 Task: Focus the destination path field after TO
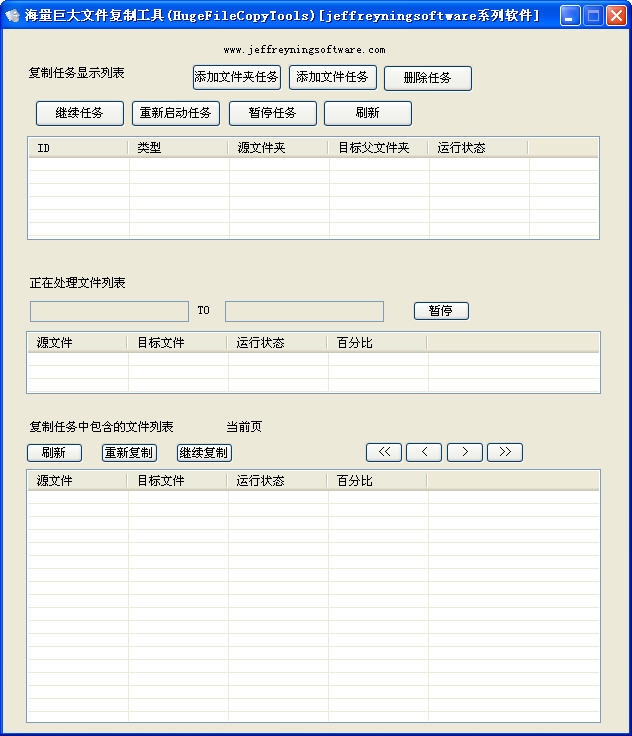pos(304,312)
